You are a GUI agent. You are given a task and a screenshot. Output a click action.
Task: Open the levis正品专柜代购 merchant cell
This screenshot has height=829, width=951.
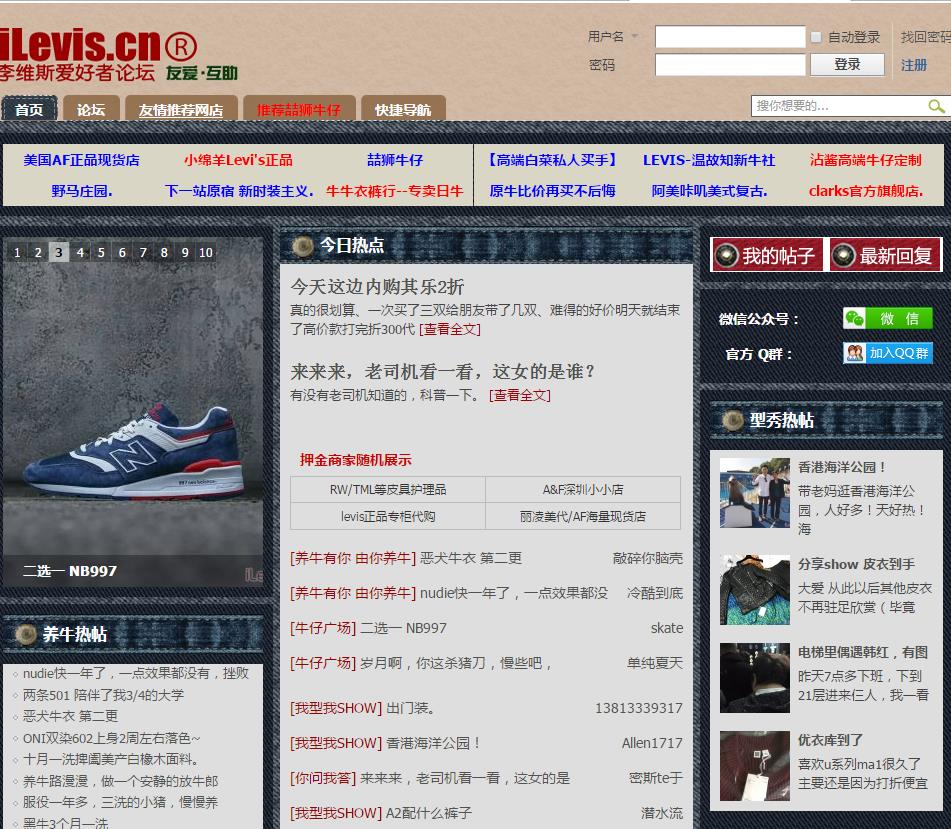388,516
